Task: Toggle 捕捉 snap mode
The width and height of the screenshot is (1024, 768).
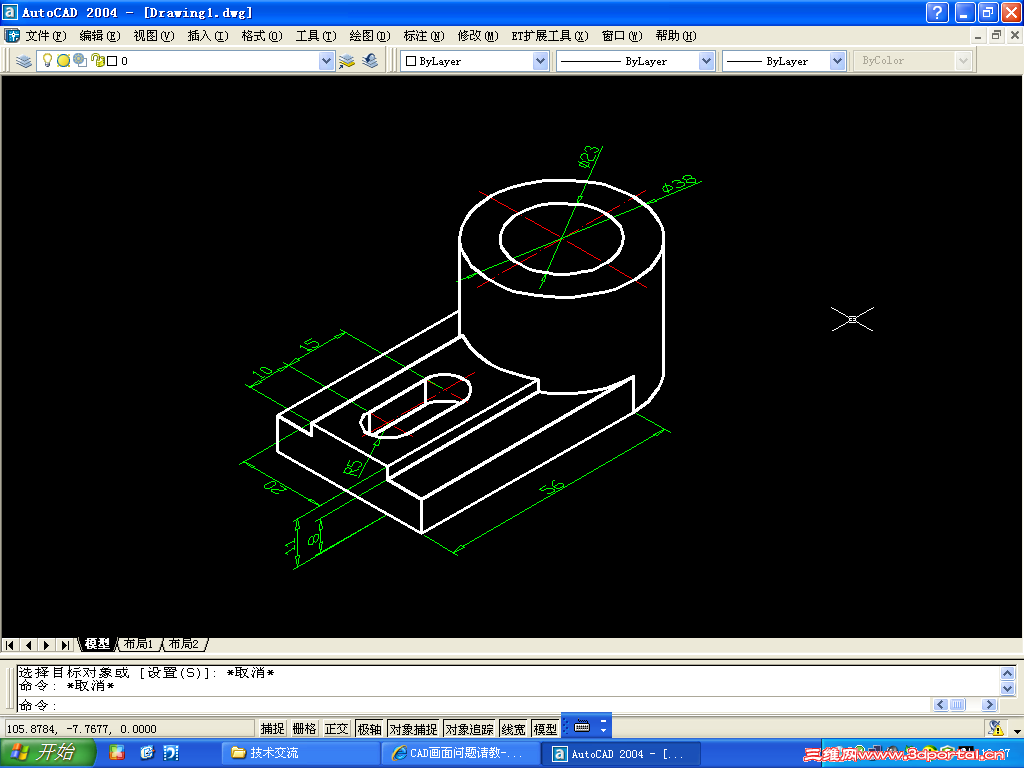Action: click(x=272, y=729)
